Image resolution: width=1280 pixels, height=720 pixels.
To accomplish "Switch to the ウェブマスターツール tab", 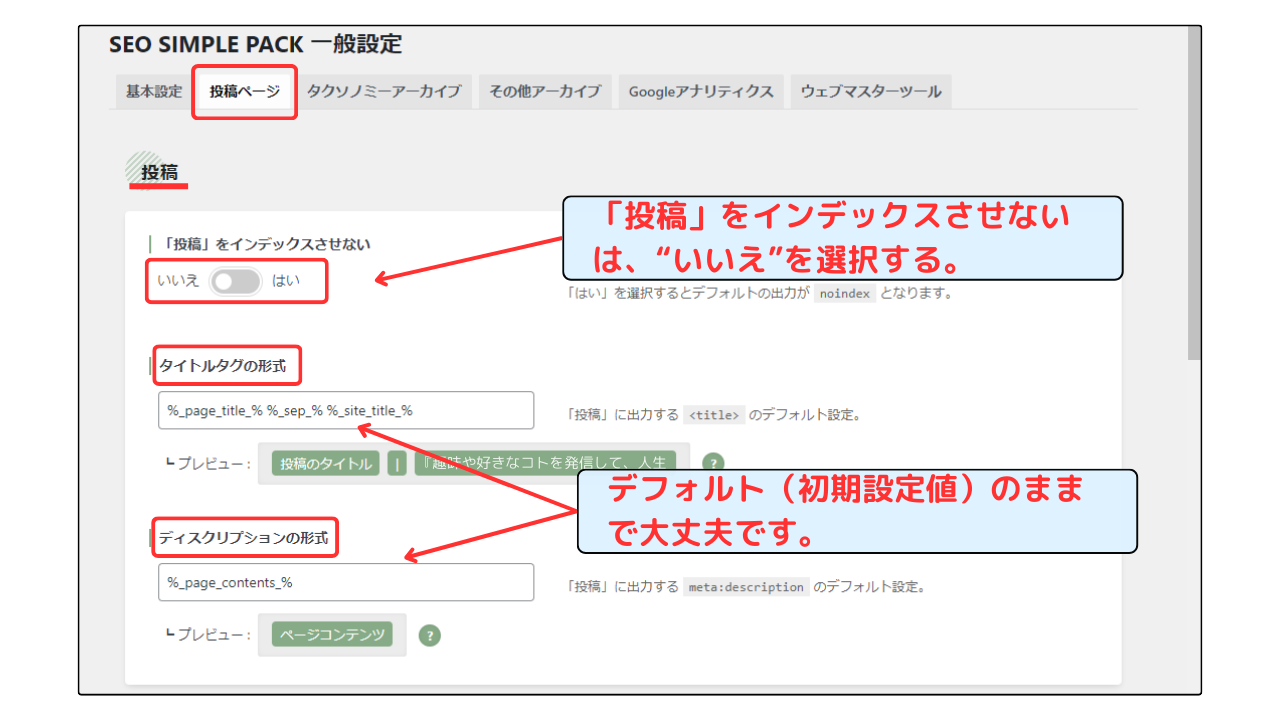I will click(x=871, y=91).
